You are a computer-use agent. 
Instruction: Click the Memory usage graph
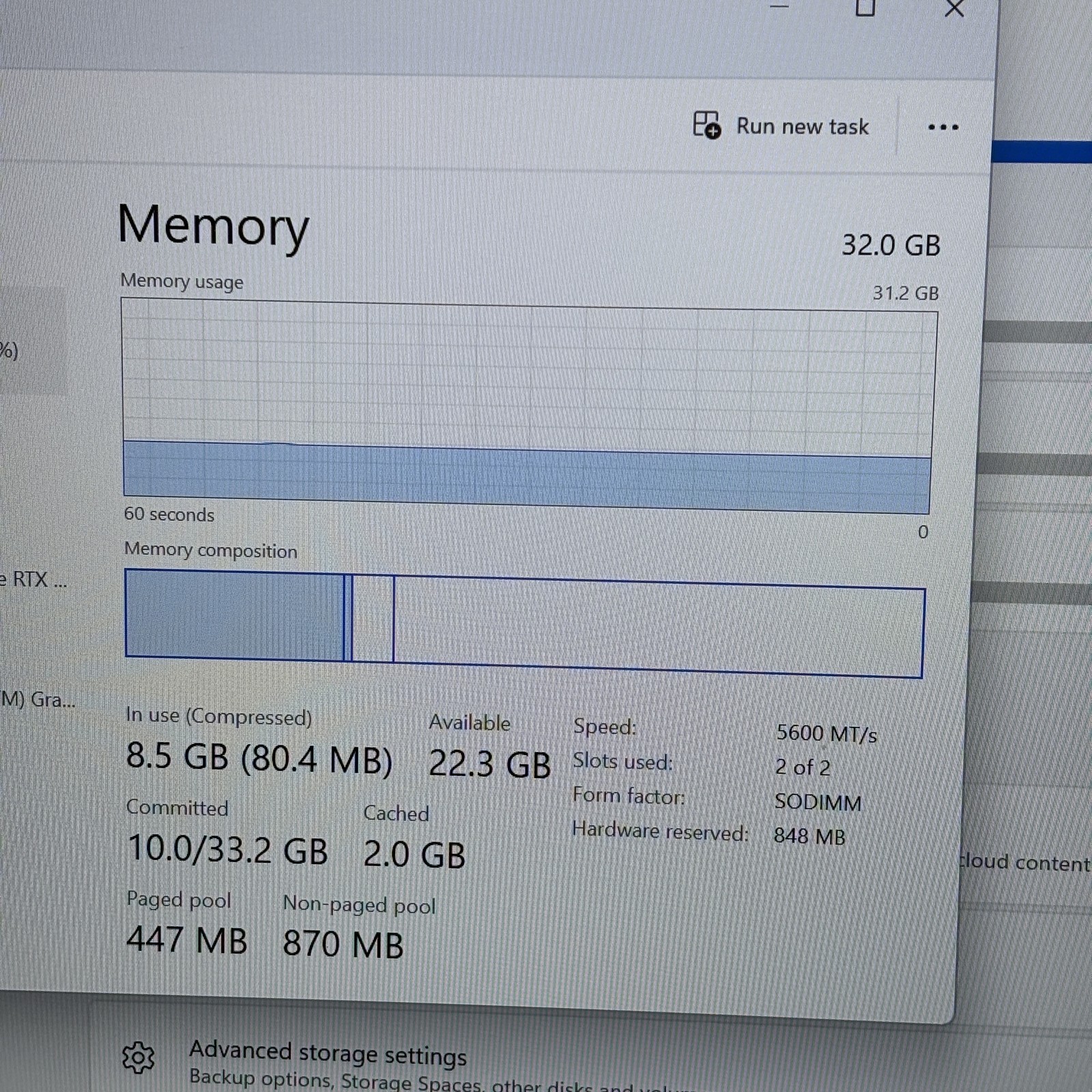pyautogui.click(x=528, y=407)
